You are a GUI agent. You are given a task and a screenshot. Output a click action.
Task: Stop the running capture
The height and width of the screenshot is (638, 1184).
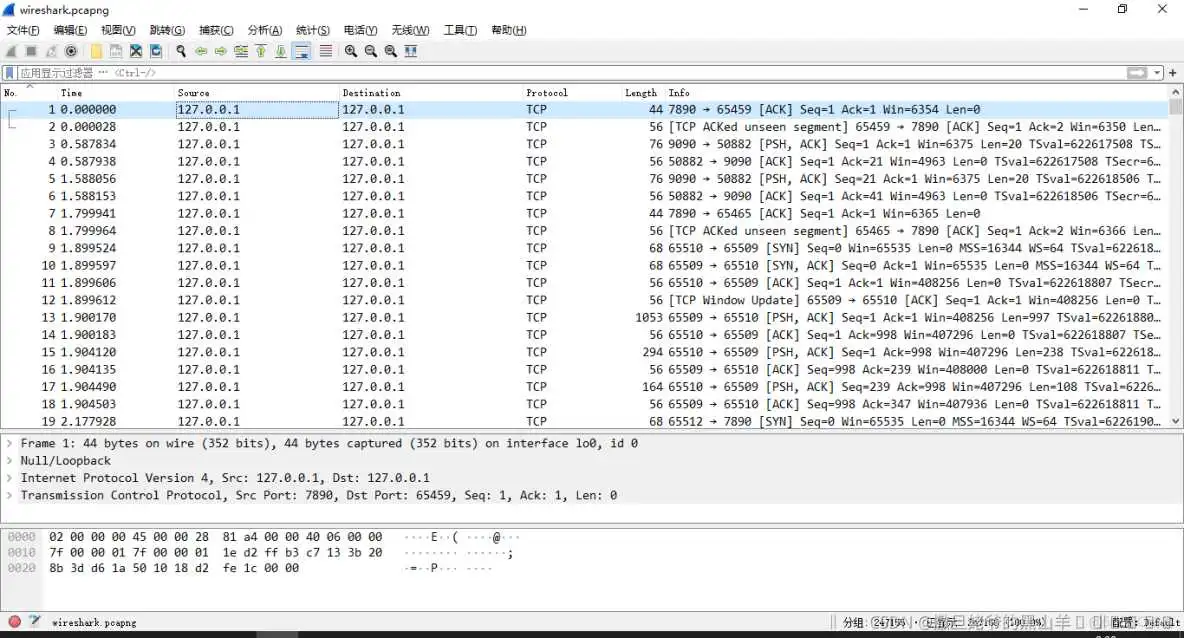coord(31,51)
